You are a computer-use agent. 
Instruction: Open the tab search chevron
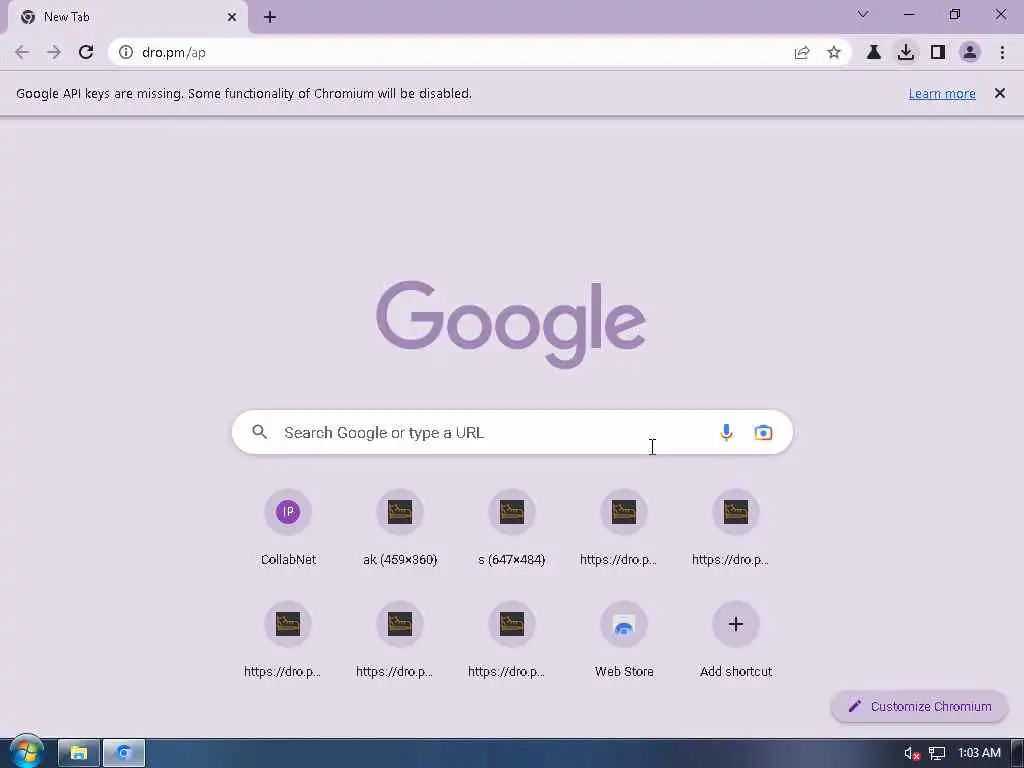863,14
